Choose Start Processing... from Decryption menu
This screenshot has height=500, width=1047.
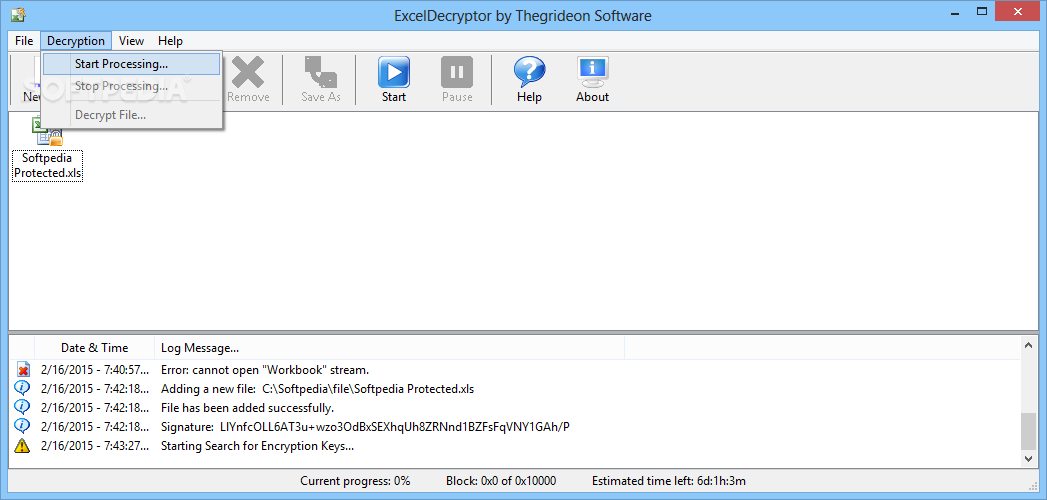coord(132,64)
